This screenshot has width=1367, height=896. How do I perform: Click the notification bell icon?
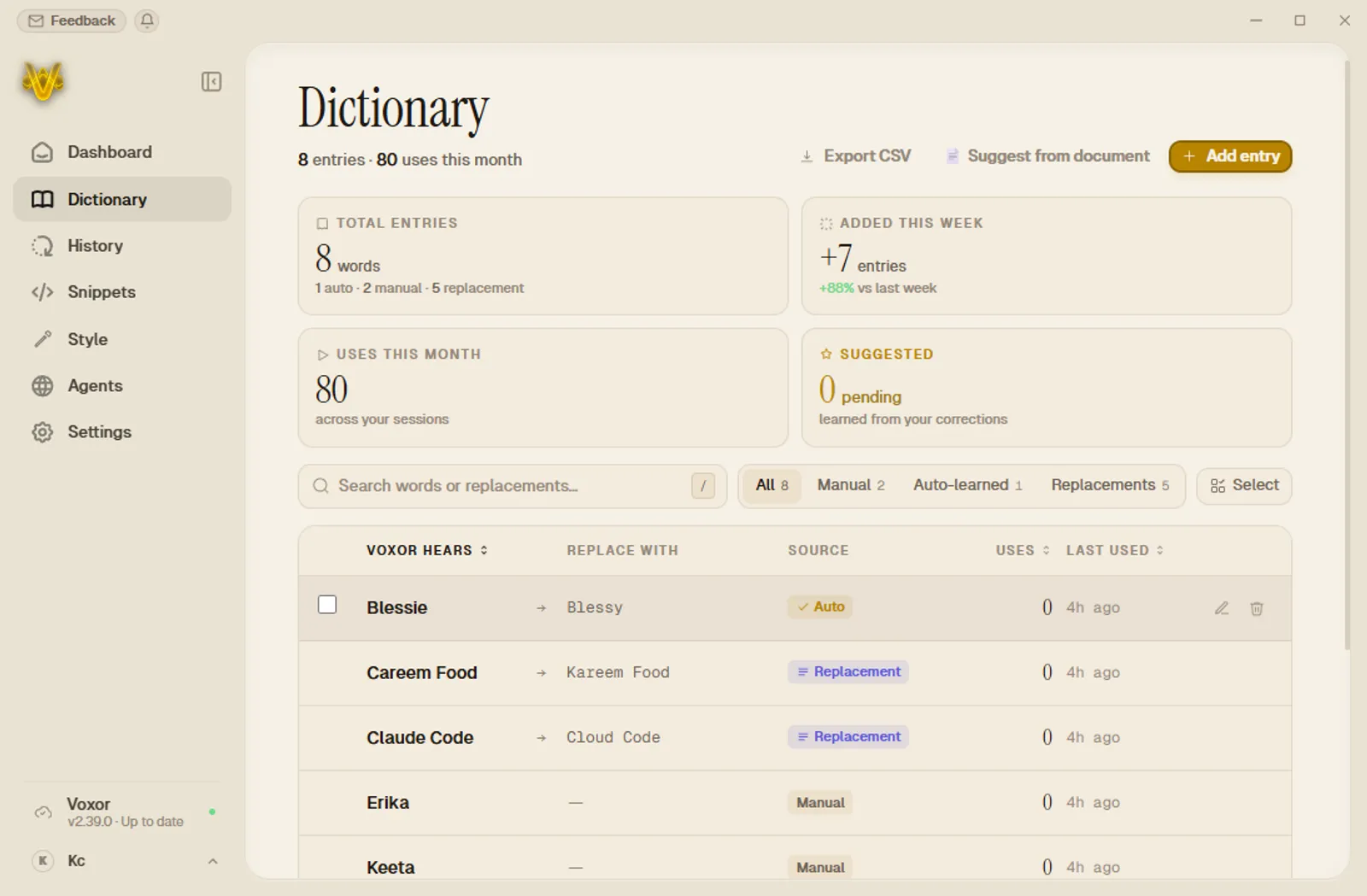(147, 20)
